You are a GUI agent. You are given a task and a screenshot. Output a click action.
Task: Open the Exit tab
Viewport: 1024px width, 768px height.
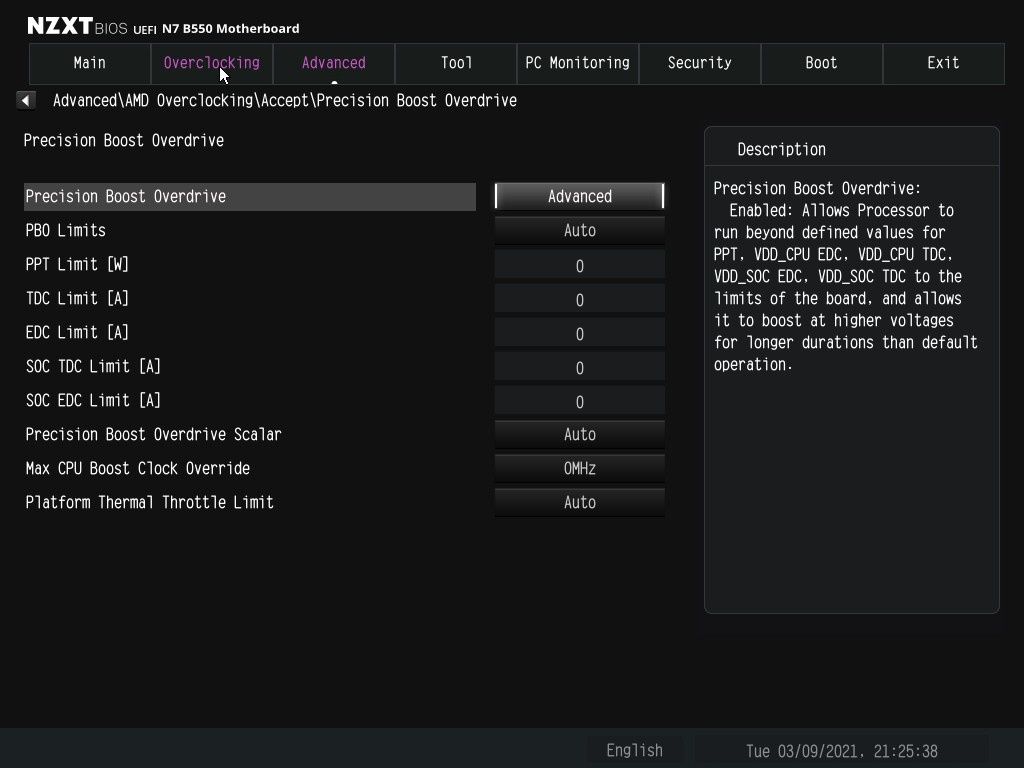944,63
